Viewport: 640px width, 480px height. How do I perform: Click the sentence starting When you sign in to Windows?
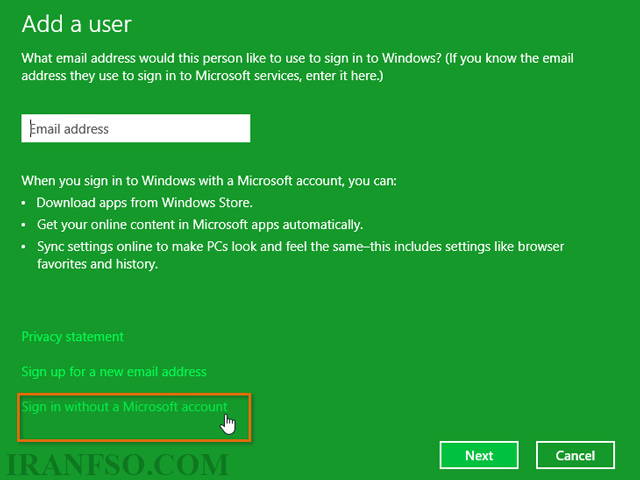(209, 181)
